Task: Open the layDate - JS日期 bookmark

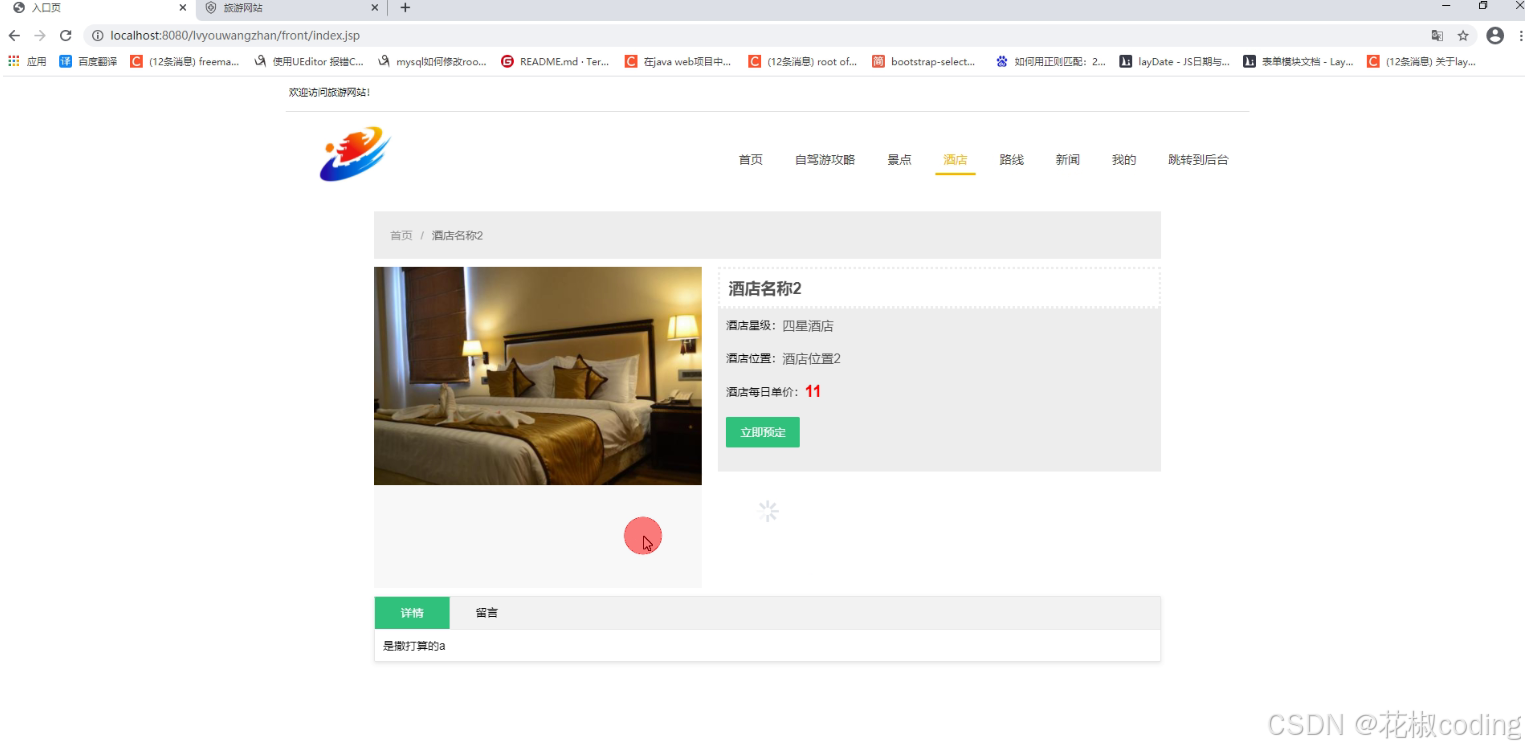Action: pos(1175,61)
